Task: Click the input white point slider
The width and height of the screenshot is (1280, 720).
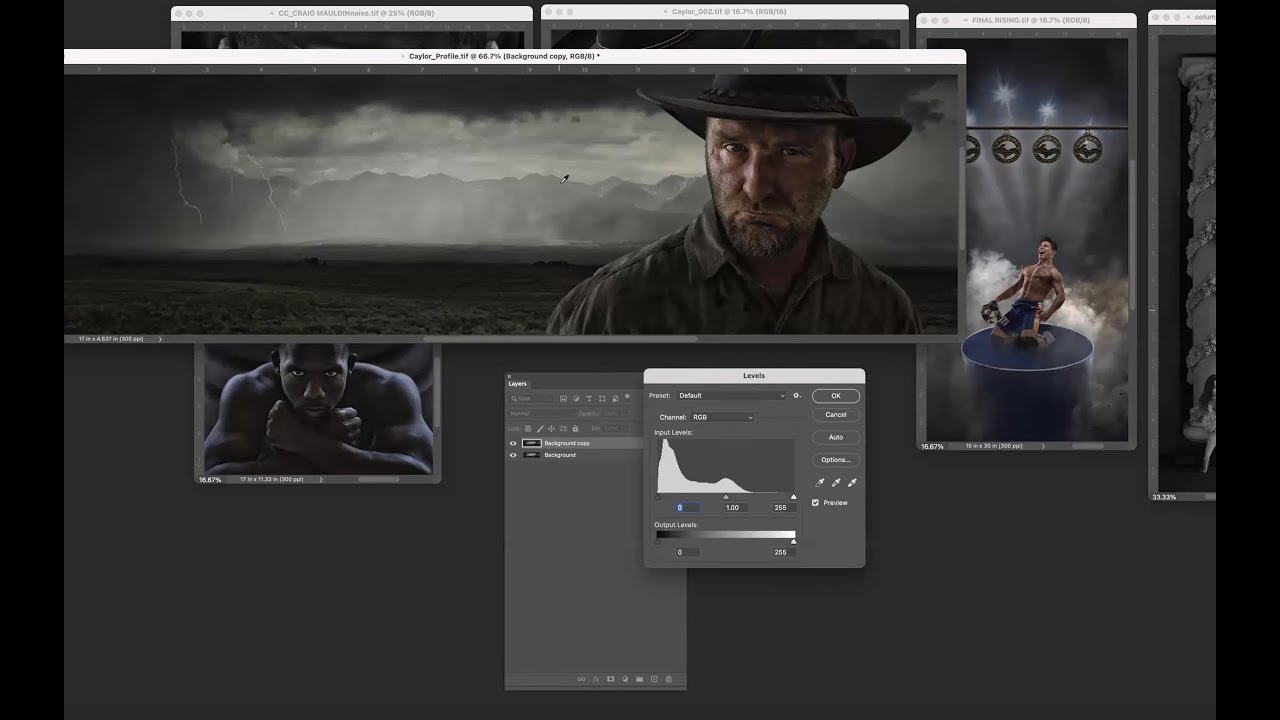Action: pos(794,497)
